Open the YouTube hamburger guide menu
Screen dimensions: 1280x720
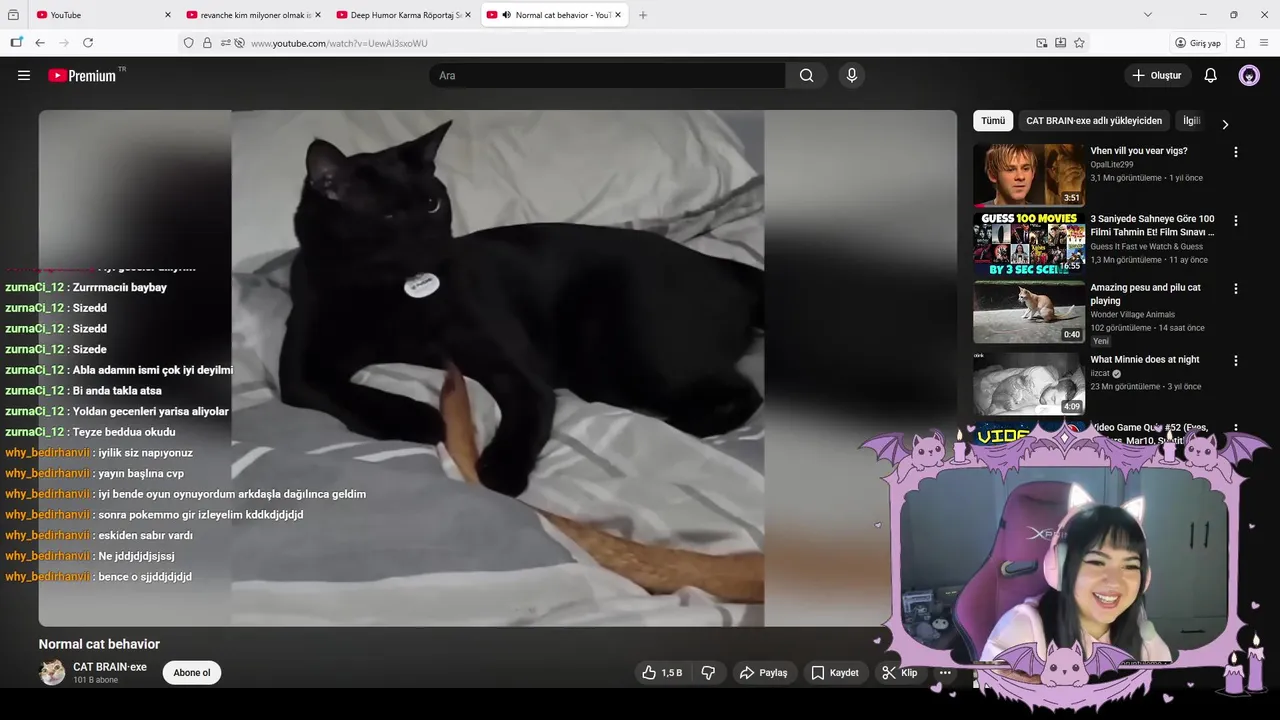click(24, 75)
